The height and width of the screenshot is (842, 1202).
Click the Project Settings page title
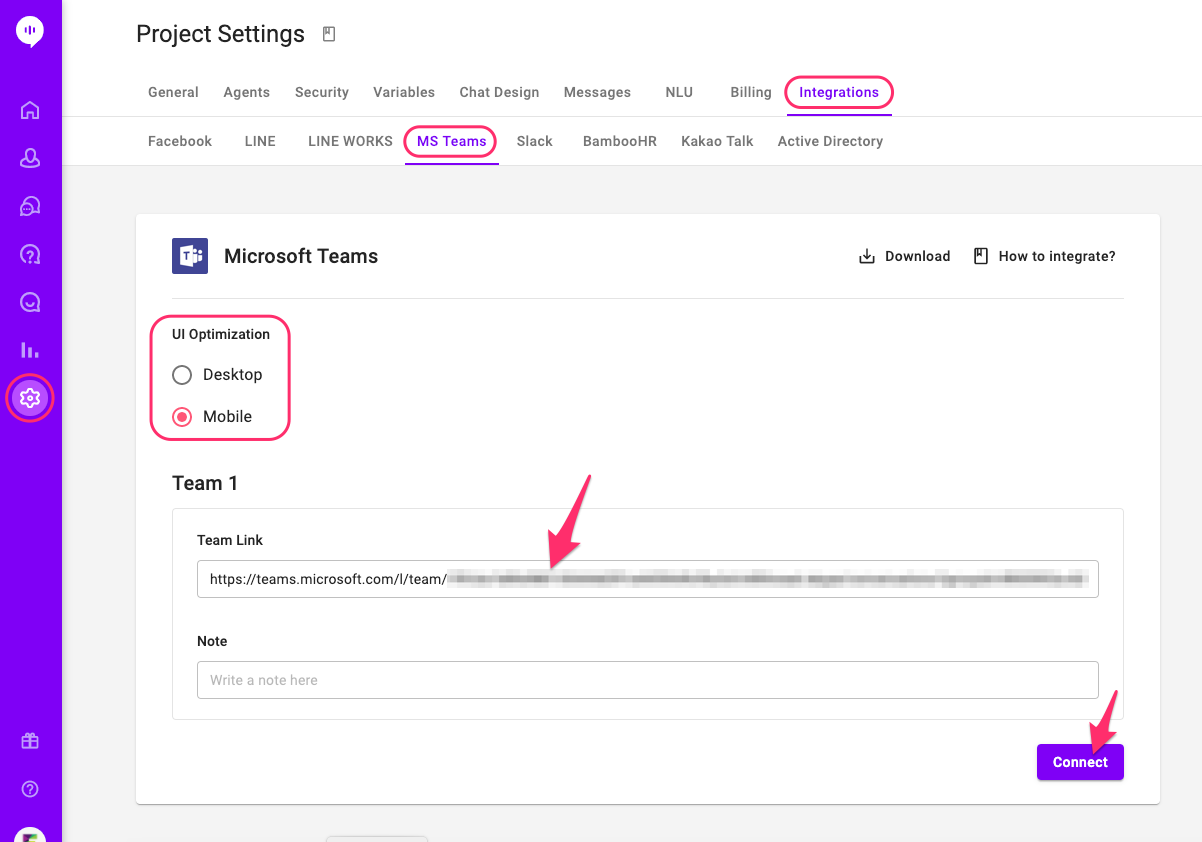click(220, 34)
